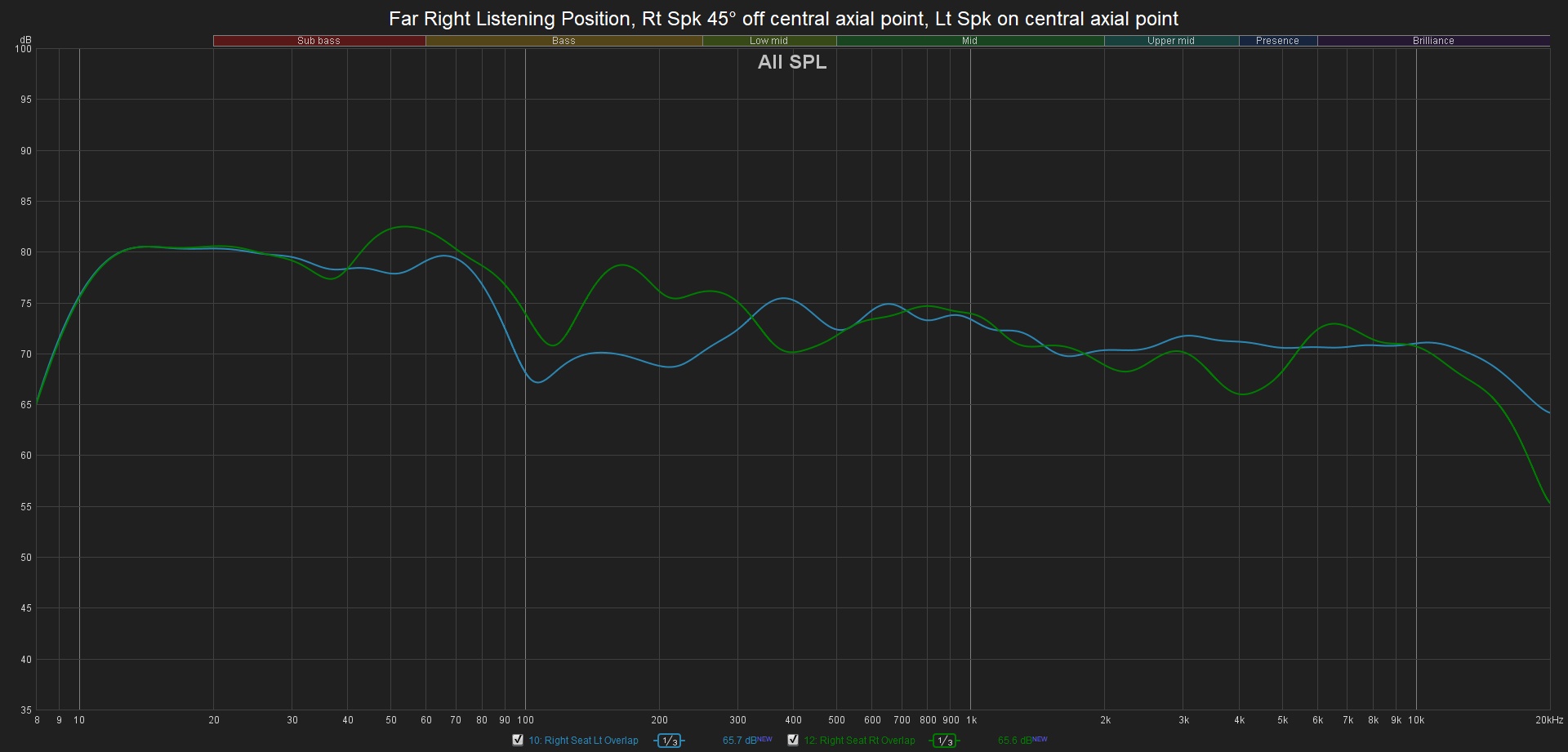The image size is (1568, 752).
Task: Click the blue 1/3 smoothing icon
Action: pyautogui.click(x=669, y=741)
